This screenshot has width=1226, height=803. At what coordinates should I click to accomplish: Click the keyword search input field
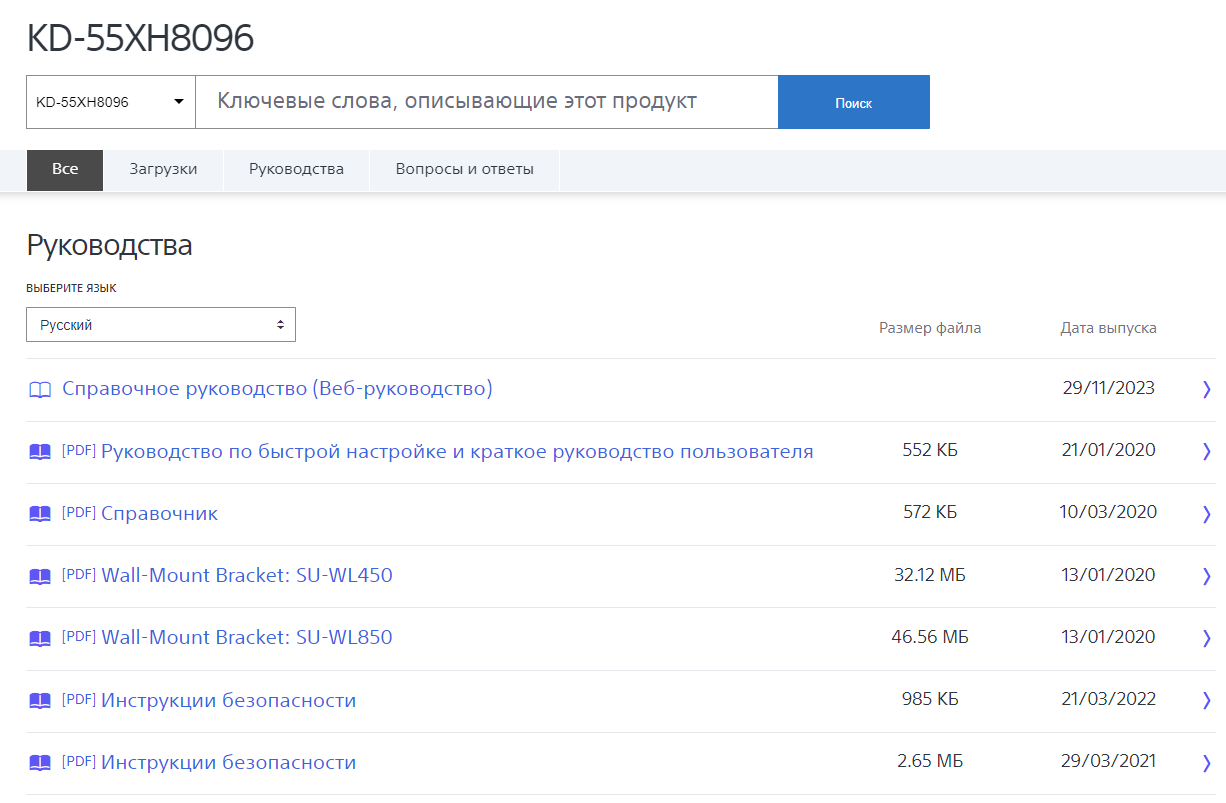point(486,102)
